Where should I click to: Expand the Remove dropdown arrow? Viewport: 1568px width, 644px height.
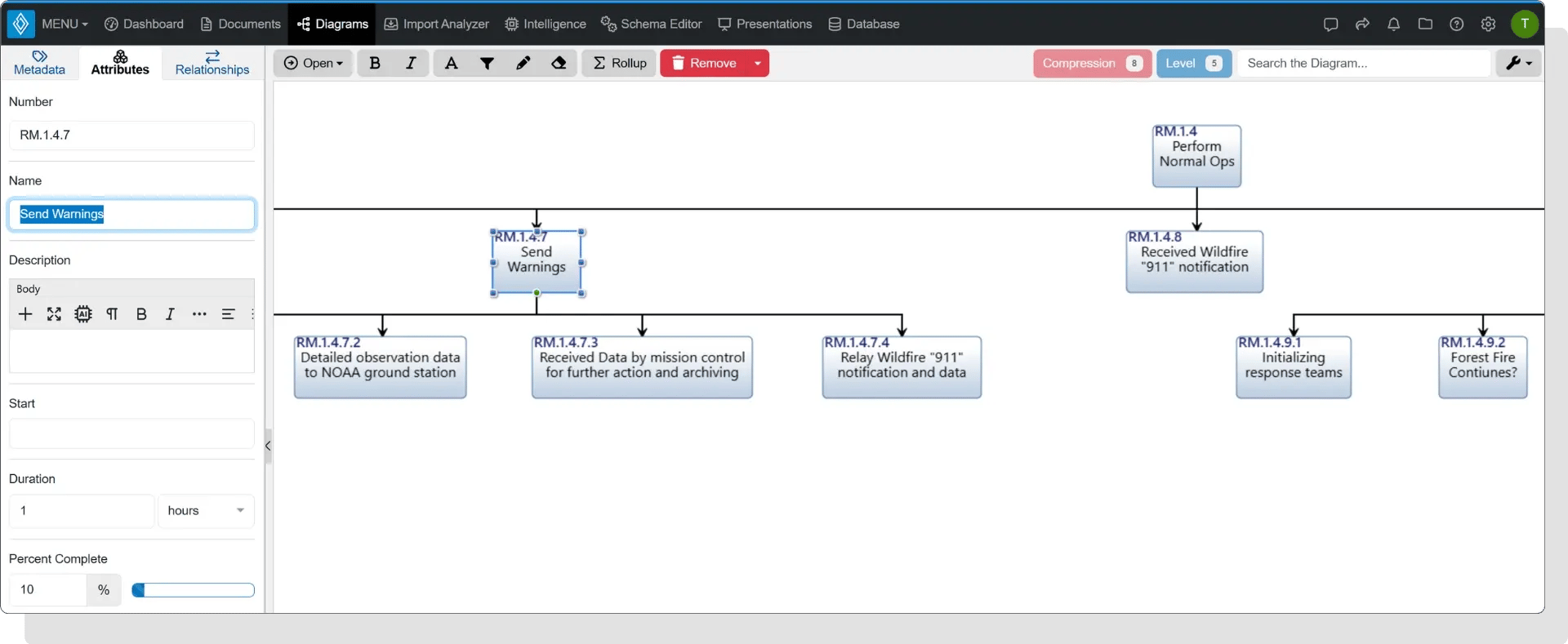(758, 63)
